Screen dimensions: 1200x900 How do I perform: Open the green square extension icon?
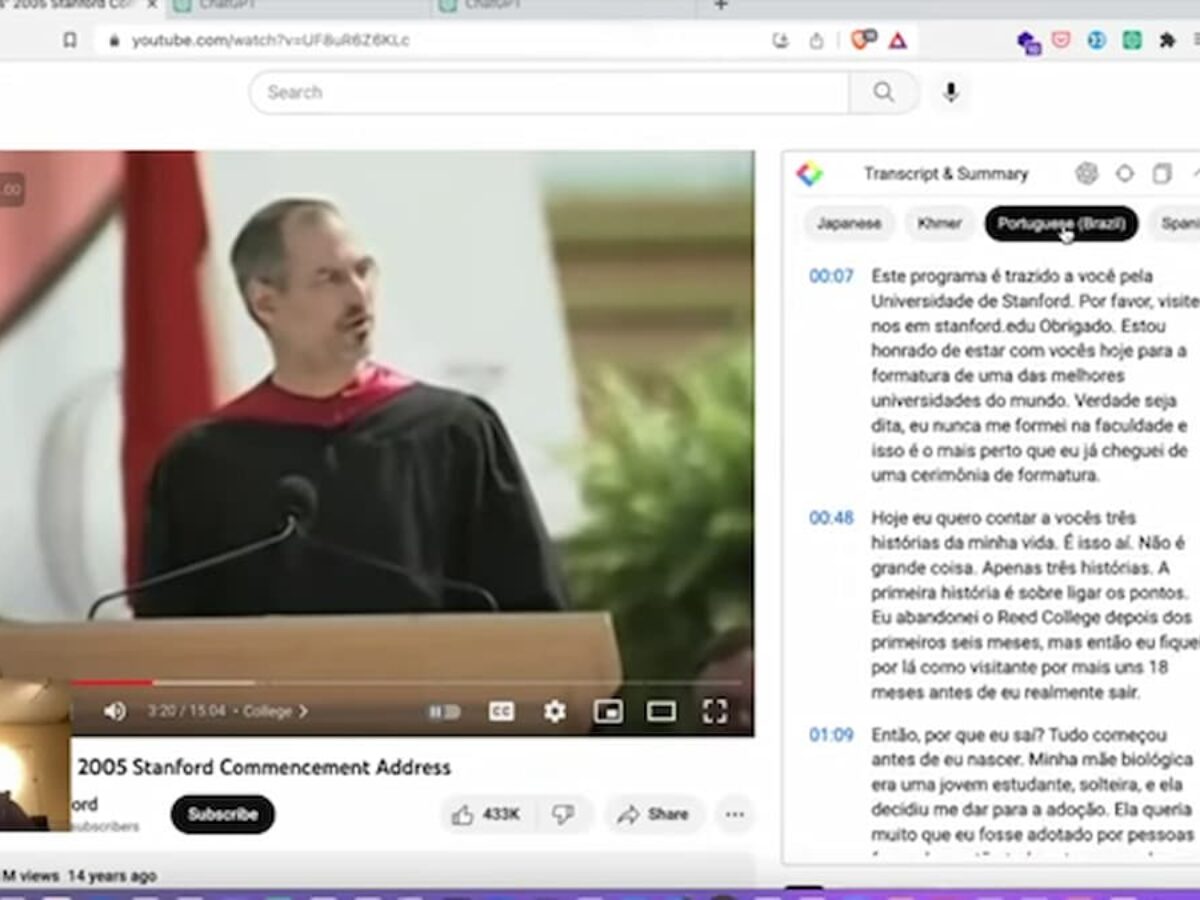coord(1131,40)
